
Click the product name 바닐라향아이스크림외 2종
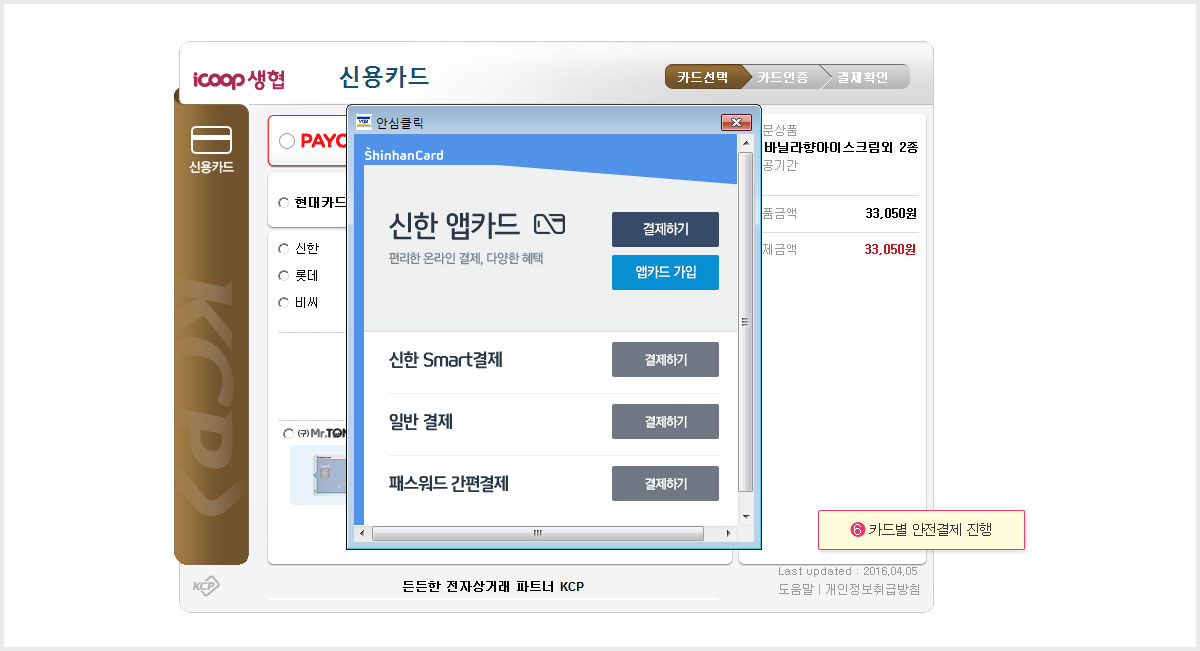840,148
